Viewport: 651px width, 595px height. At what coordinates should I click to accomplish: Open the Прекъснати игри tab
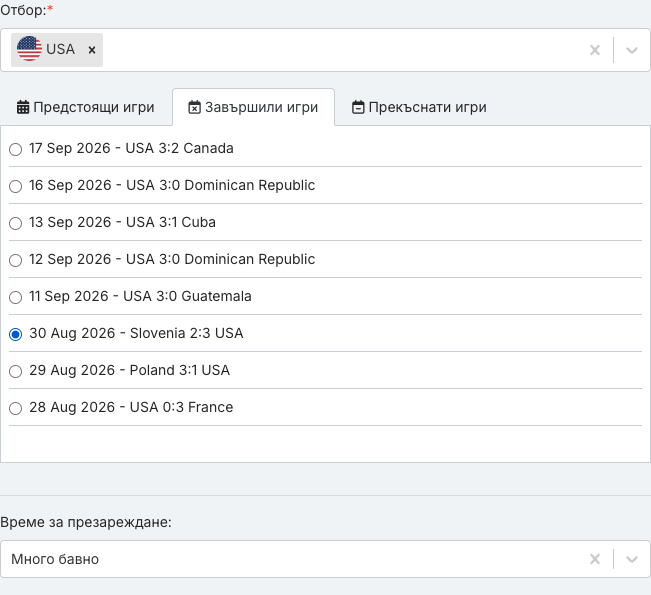point(419,107)
